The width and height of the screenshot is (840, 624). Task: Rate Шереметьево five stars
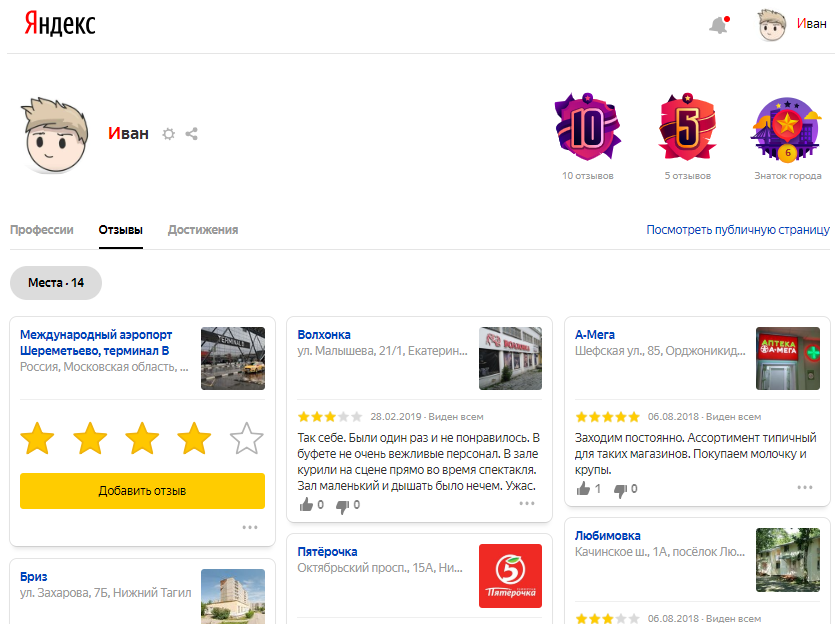(246, 438)
